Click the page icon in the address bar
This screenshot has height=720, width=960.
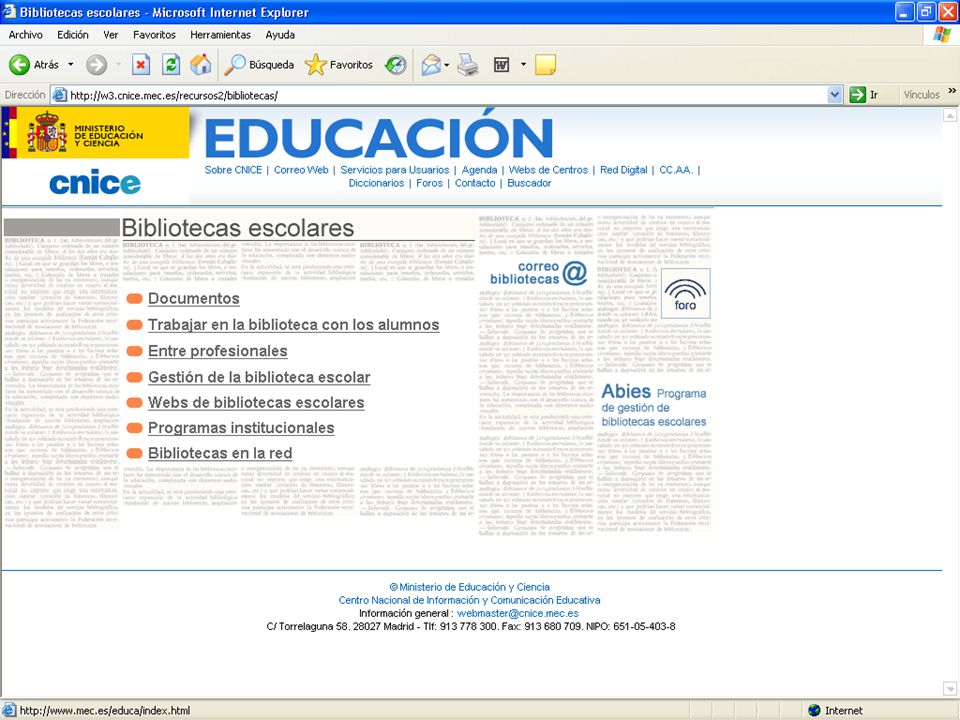click(59, 95)
